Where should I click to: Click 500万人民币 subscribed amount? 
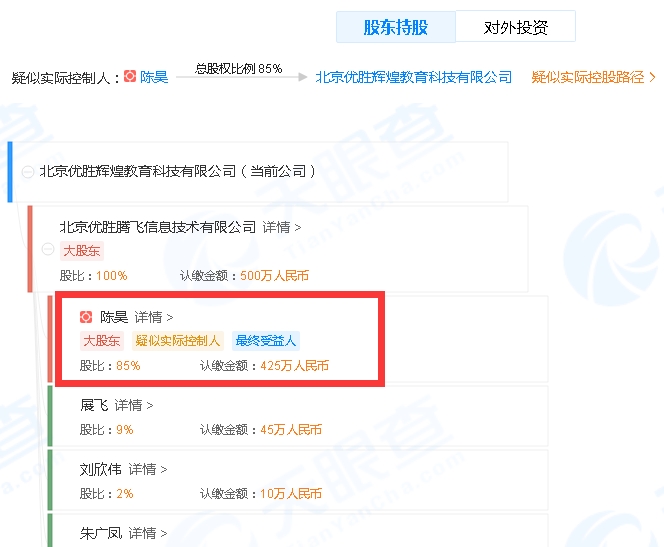pos(274,276)
